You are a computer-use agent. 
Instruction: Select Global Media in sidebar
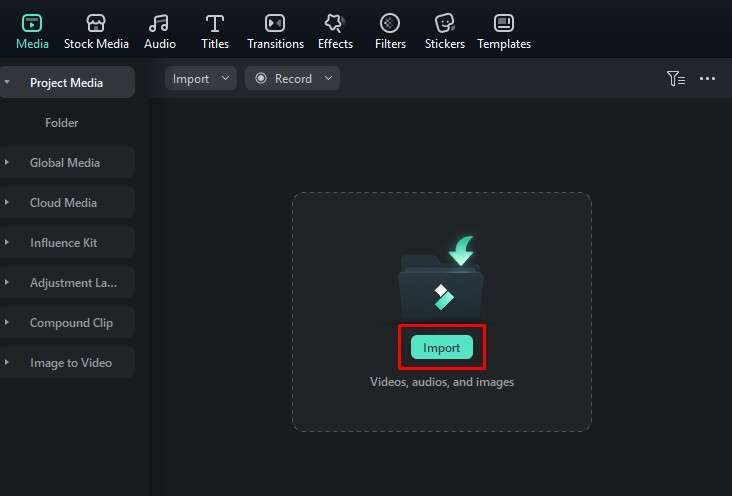[67, 162]
